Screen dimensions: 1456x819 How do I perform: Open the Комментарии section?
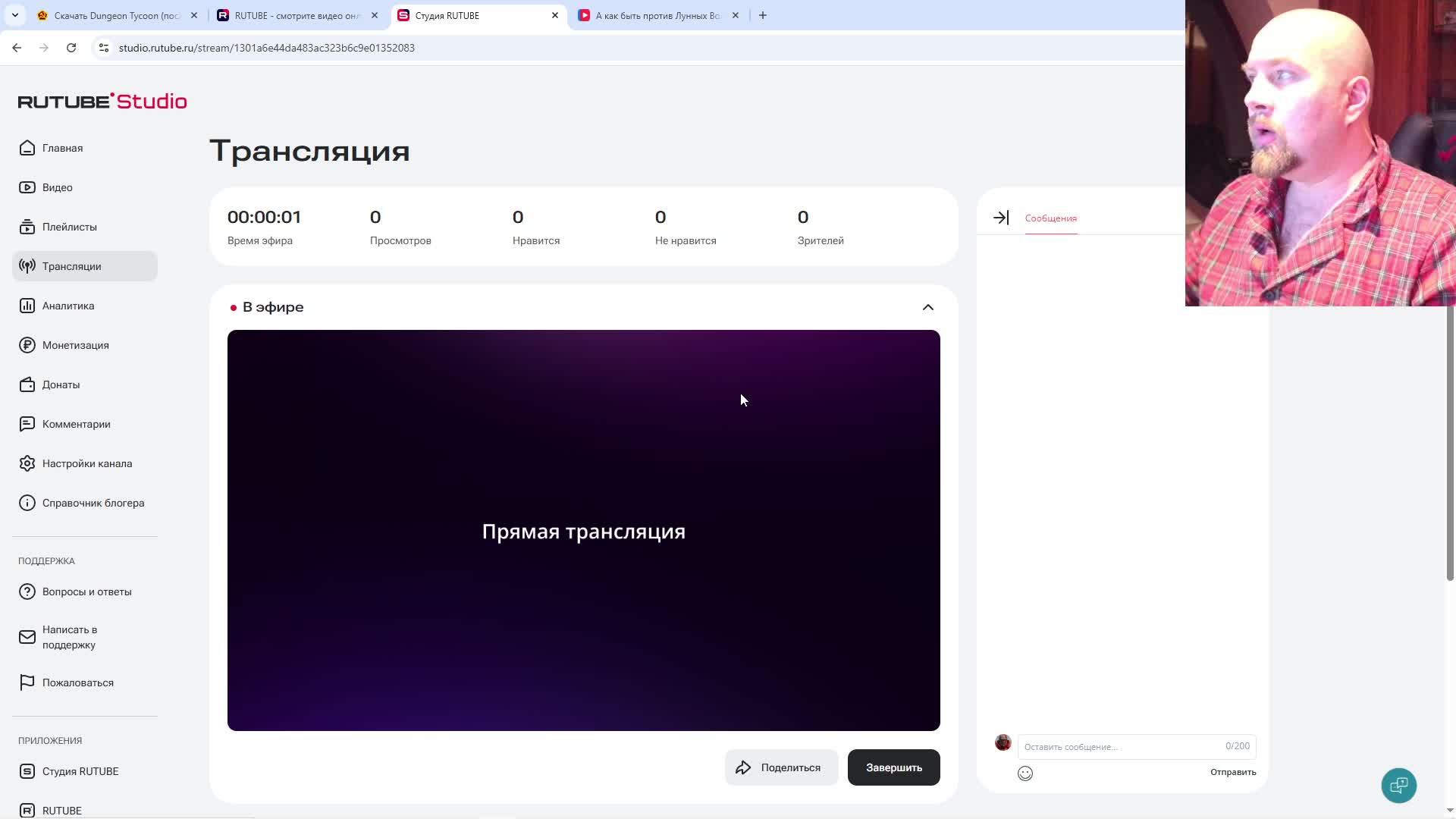pos(77,424)
